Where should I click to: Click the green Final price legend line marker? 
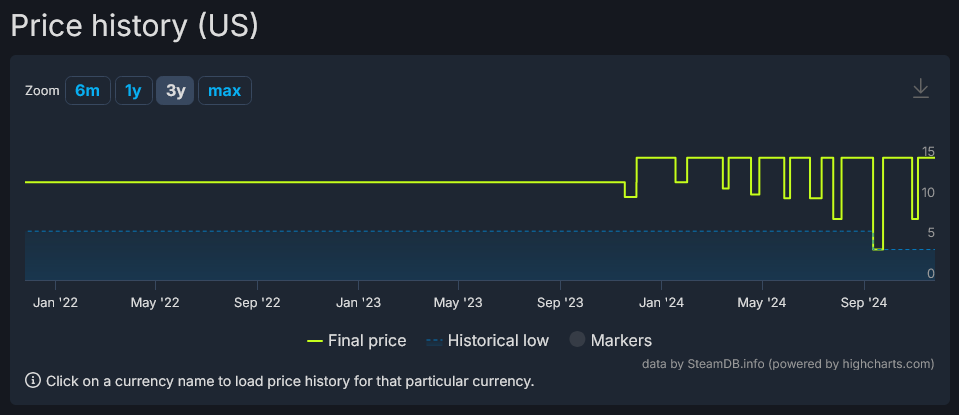(315, 341)
